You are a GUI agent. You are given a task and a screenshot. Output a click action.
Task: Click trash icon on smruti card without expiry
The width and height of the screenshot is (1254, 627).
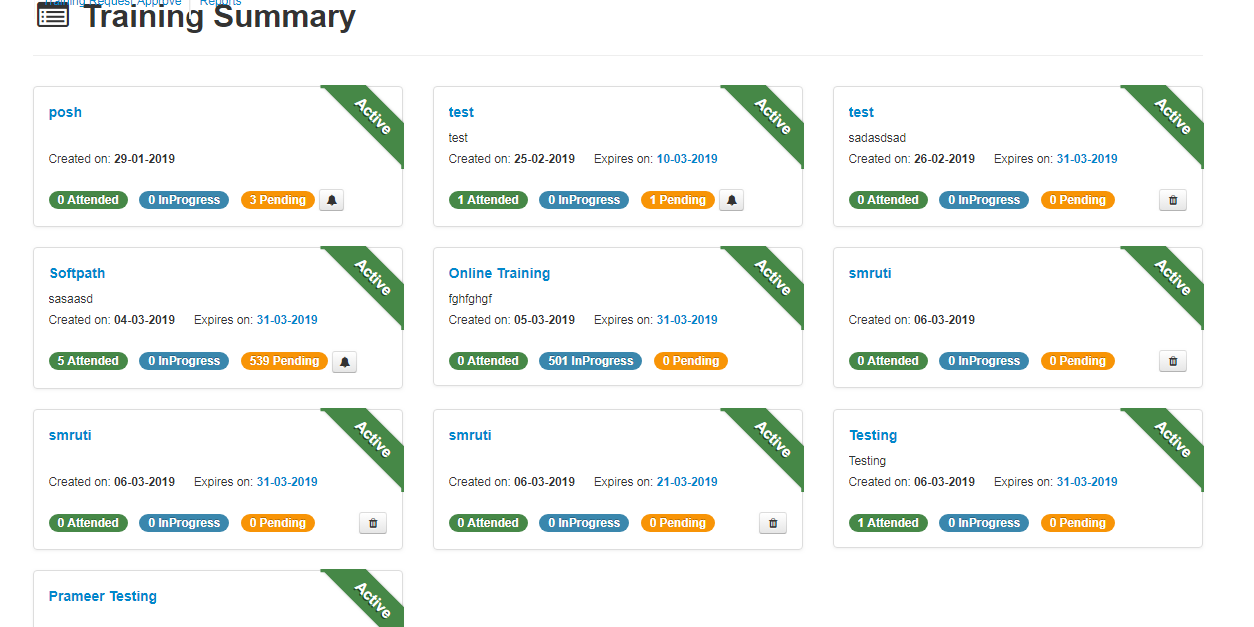point(1172,361)
